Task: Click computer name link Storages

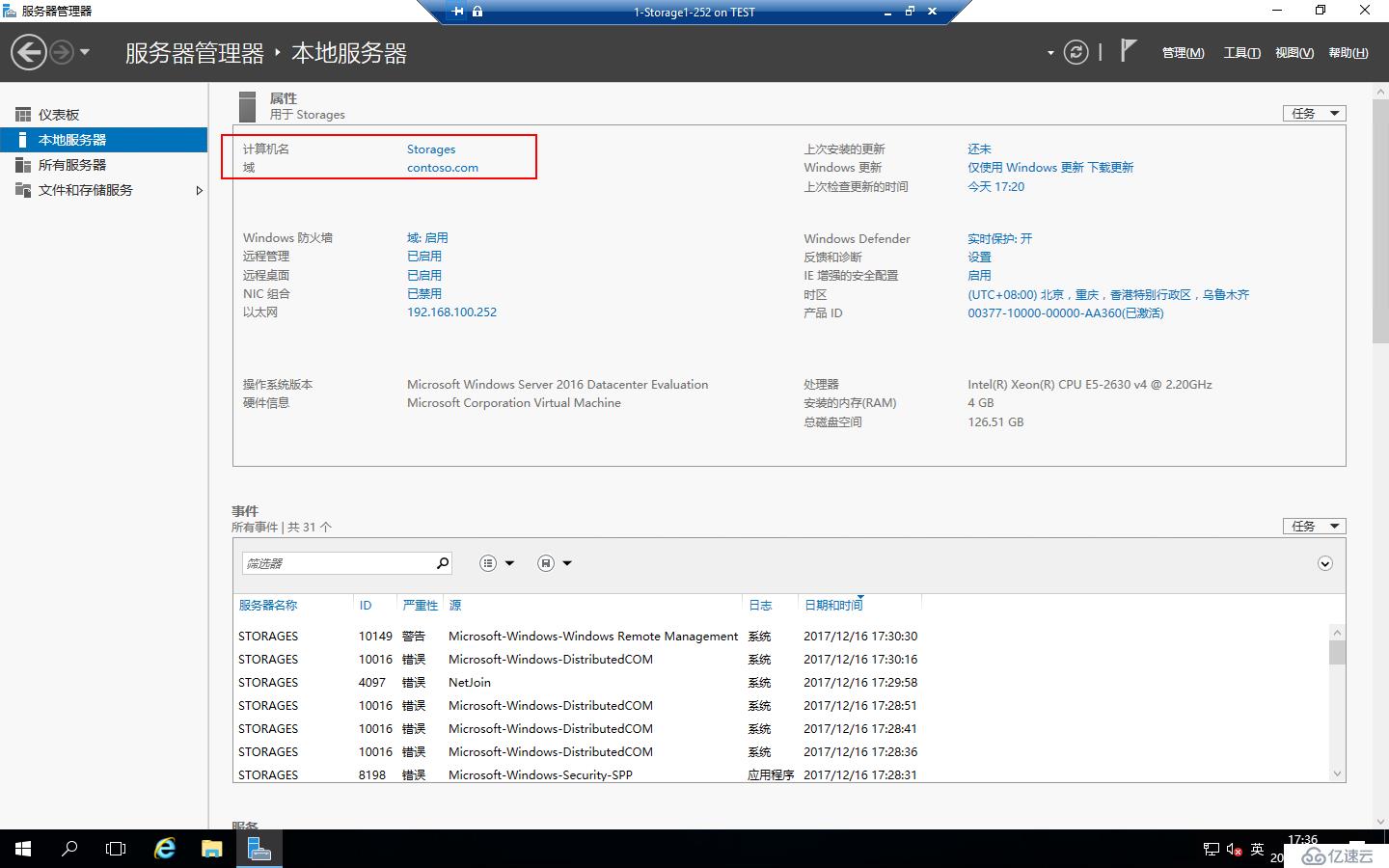Action: click(431, 149)
